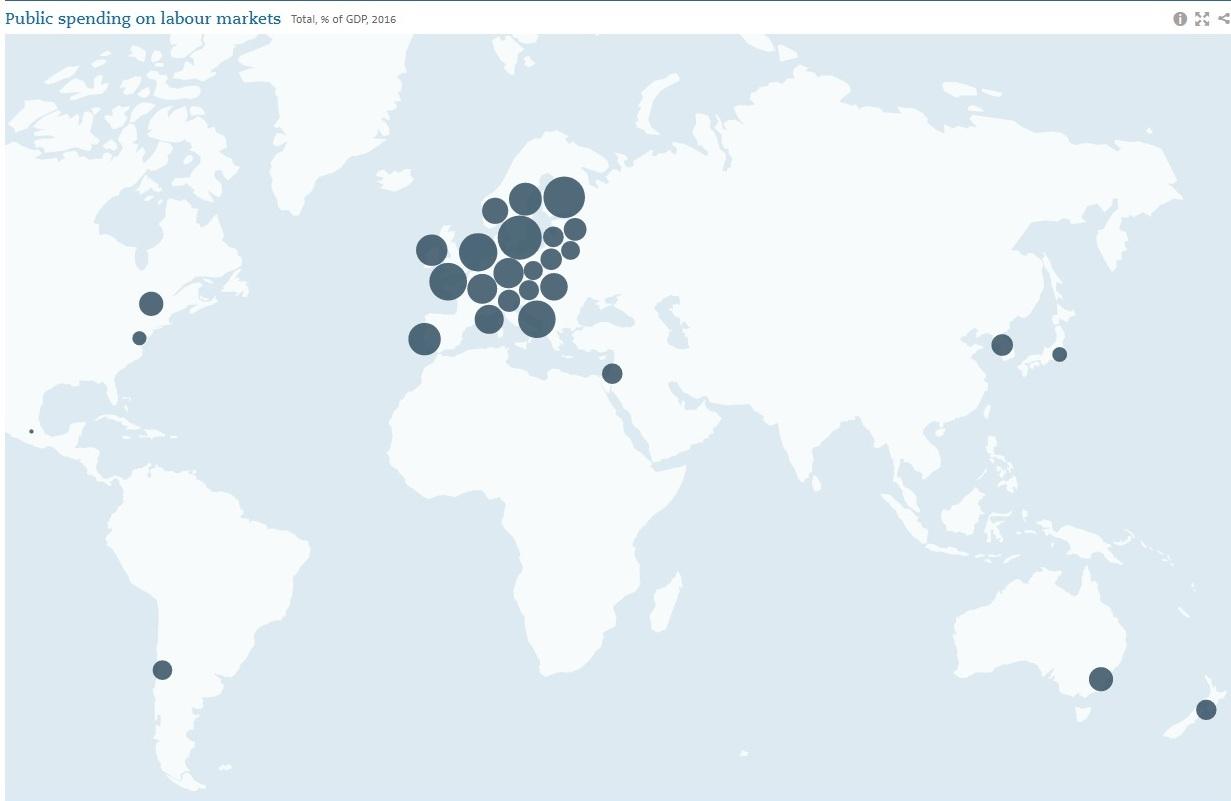The width and height of the screenshot is (1231, 801).
Task: Select the bubble over Korea
Action: pos(1002,345)
